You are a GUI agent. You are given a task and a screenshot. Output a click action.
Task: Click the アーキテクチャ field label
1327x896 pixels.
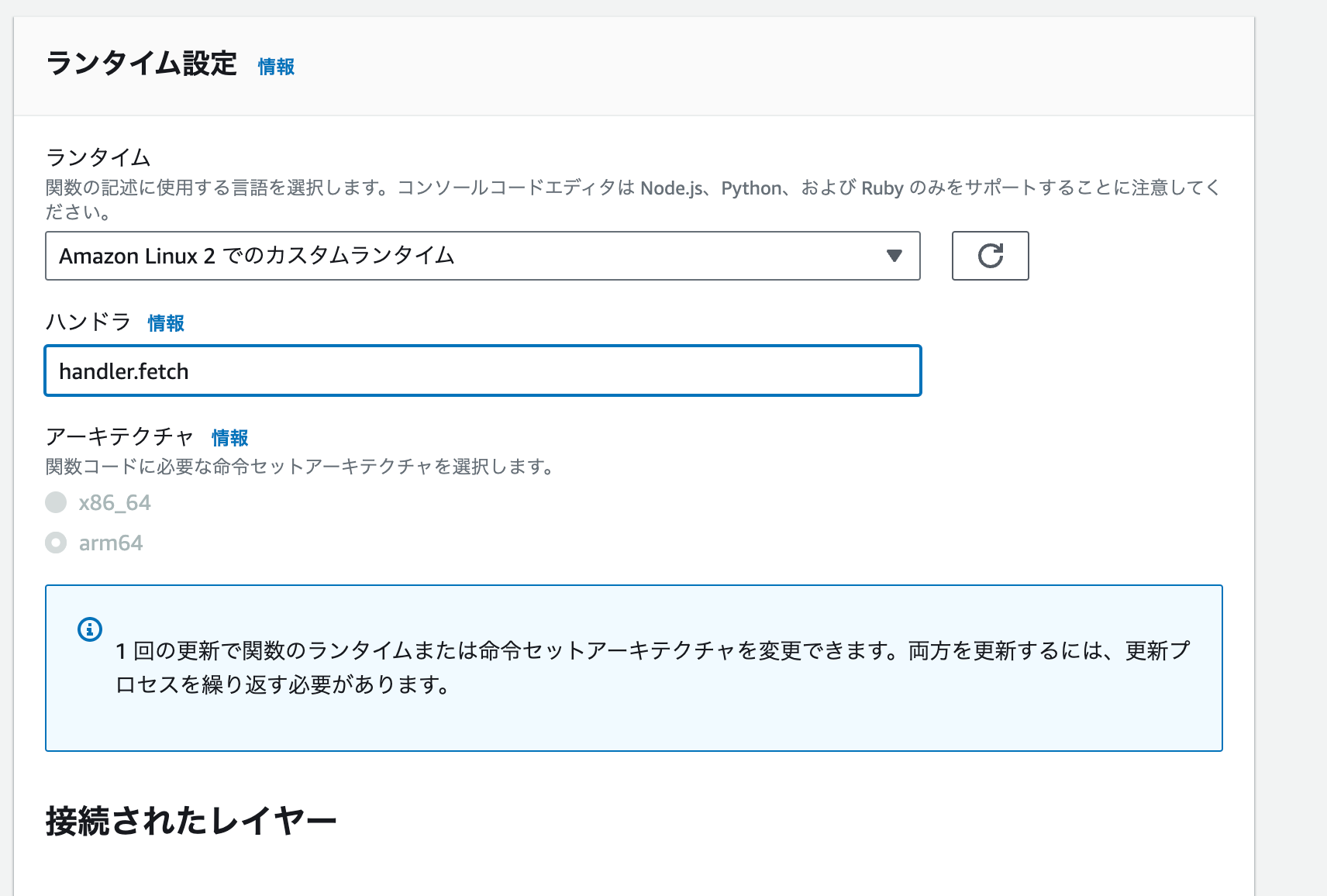pos(120,436)
